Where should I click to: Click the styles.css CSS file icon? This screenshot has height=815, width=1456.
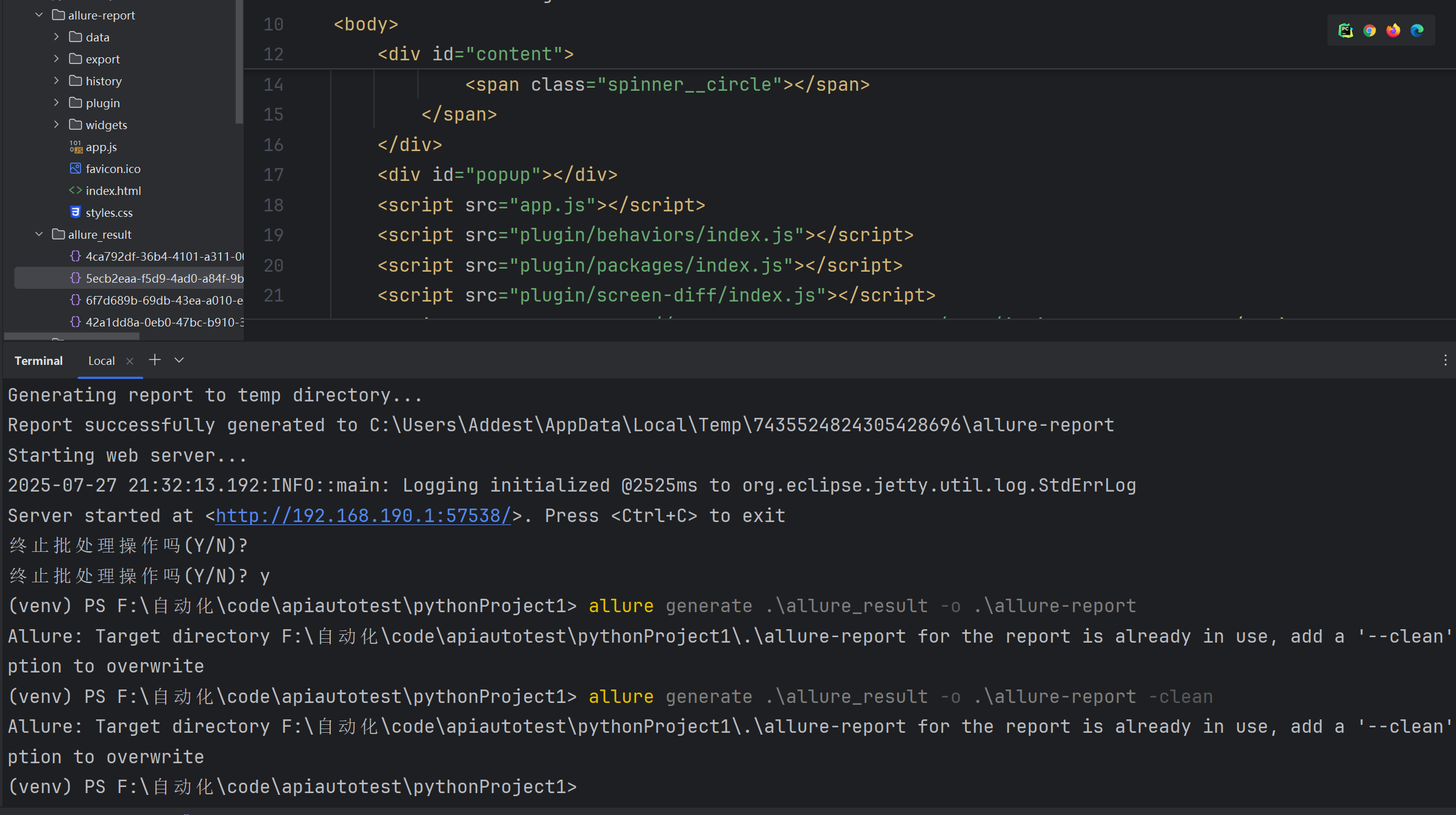pyautogui.click(x=76, y=212)
